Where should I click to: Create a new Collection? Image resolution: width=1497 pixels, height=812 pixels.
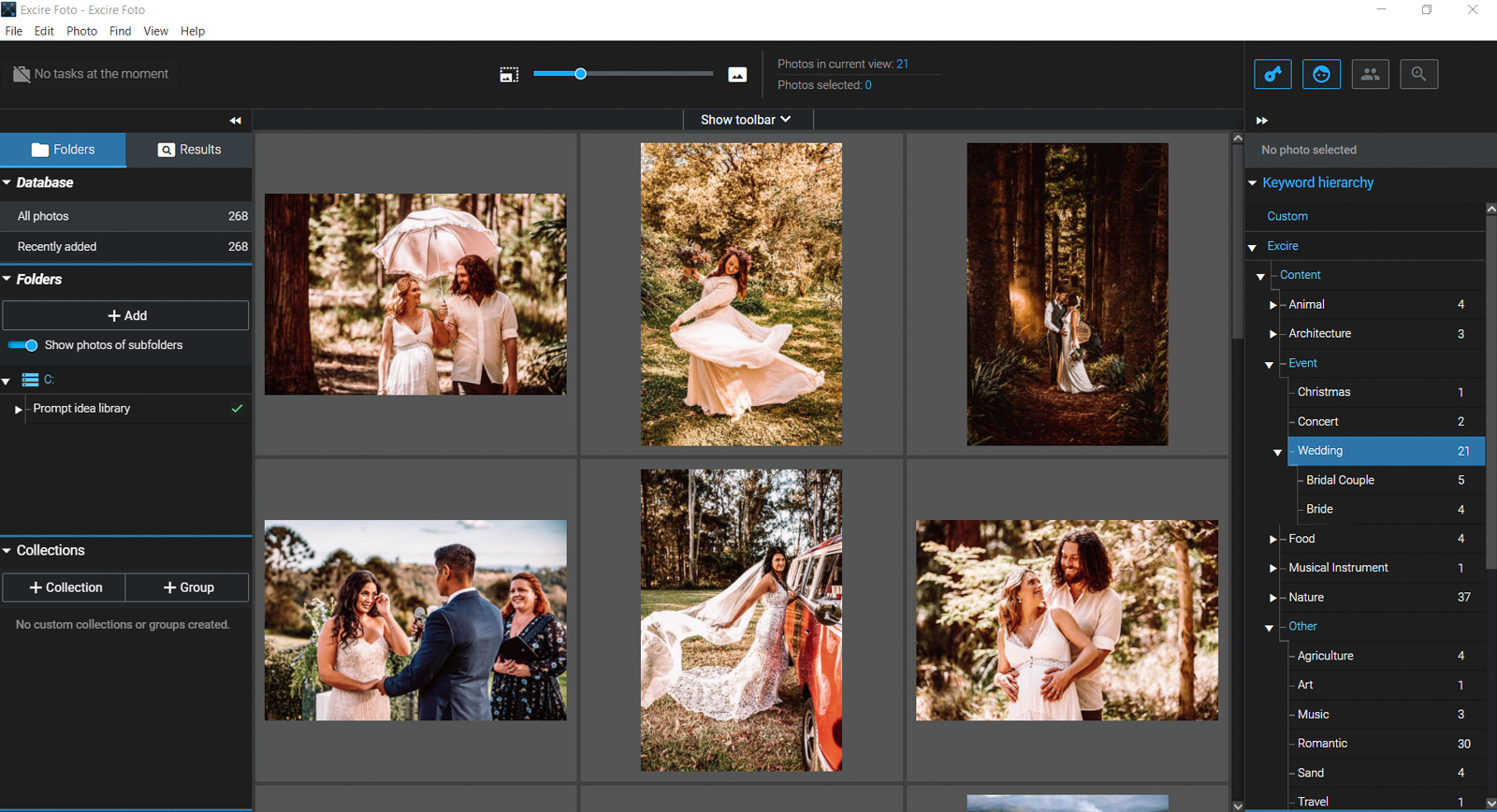[x=65, y=587]
